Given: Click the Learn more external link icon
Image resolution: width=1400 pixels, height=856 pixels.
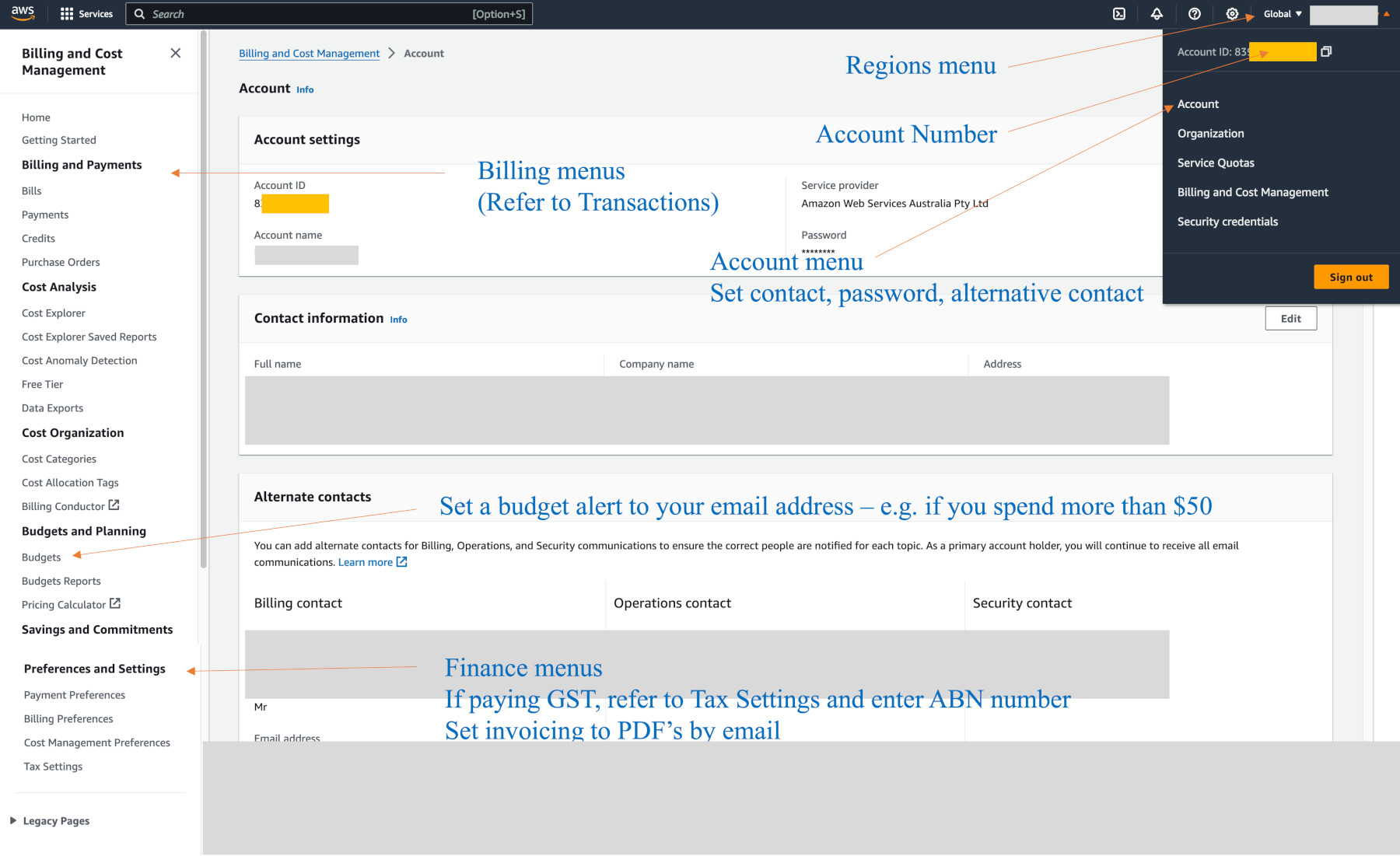Looking at the screenshot, I should tap(402, 562).
